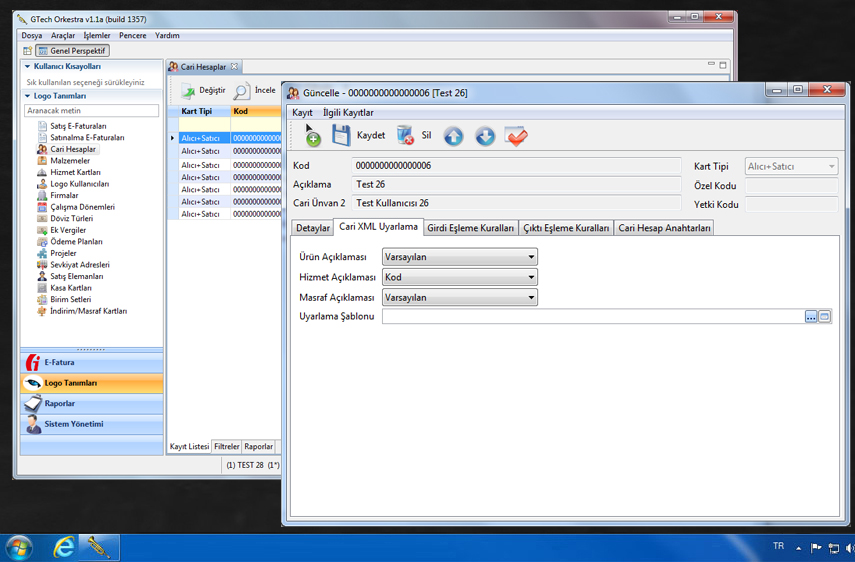This screenshot has height=562, width=855.
Task: Open Projeler in the tree
Action: coord(63,253)
